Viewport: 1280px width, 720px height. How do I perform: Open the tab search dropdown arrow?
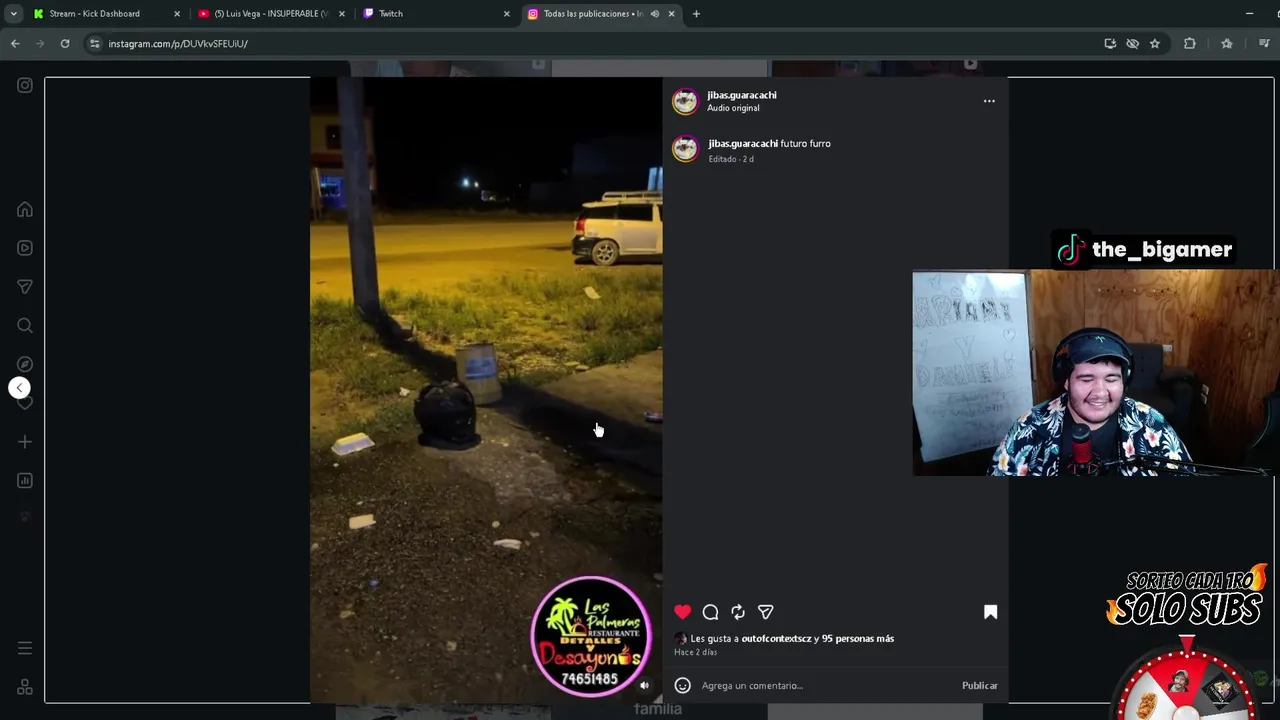pos(13,14)
